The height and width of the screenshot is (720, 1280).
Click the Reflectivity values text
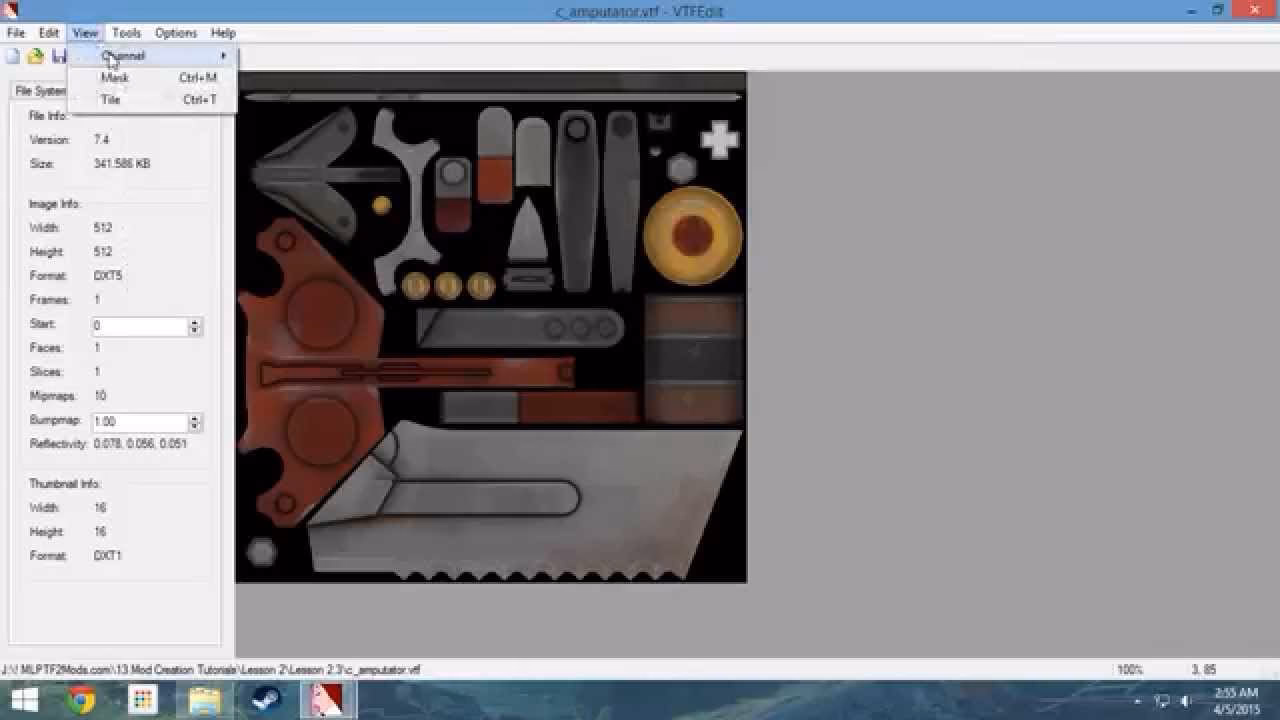[140, 444]
